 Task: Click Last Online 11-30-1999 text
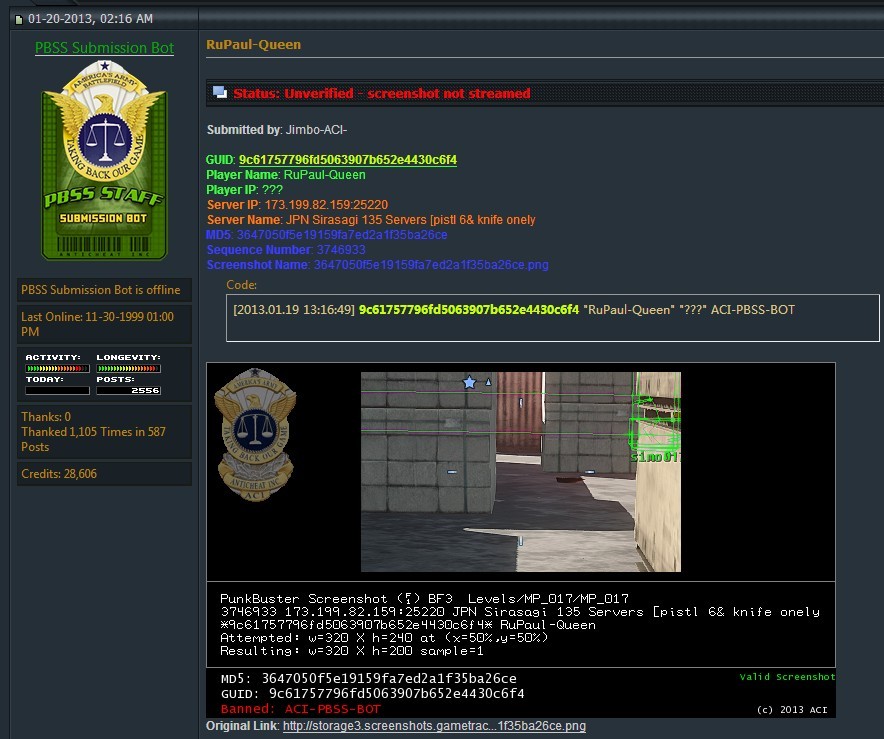pos(98,324)
